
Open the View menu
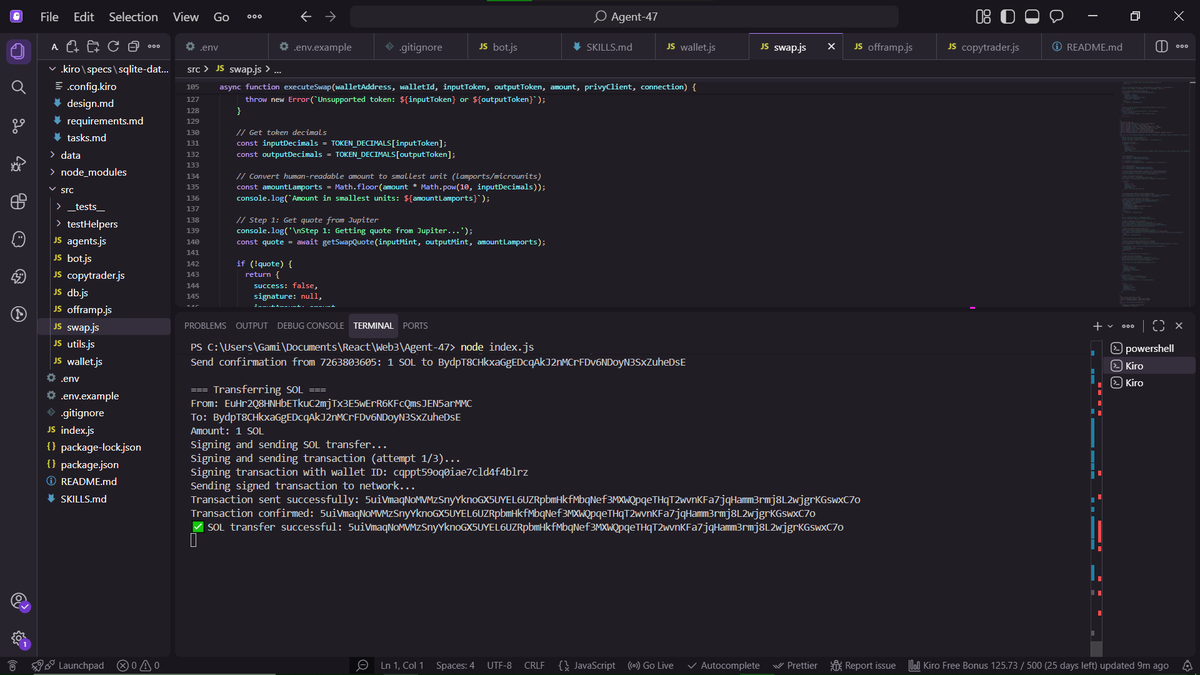185,17
